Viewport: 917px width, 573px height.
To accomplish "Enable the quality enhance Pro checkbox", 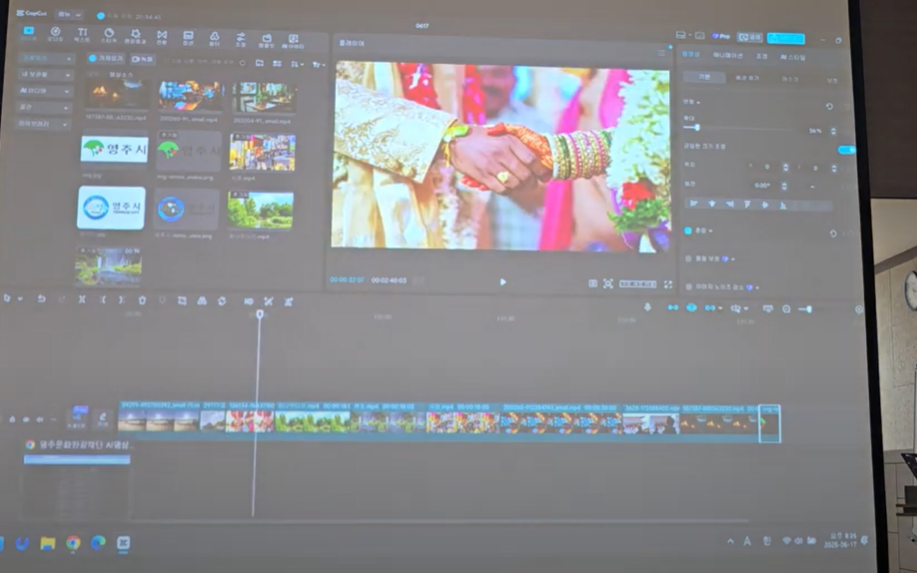I will coord(688,258).
